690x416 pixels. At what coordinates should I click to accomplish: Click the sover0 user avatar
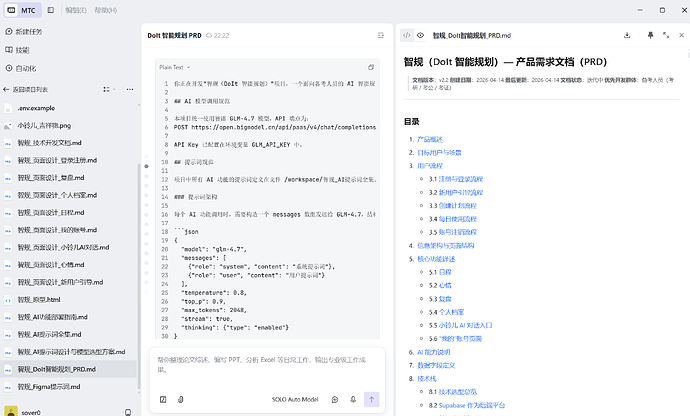[11, 412]
